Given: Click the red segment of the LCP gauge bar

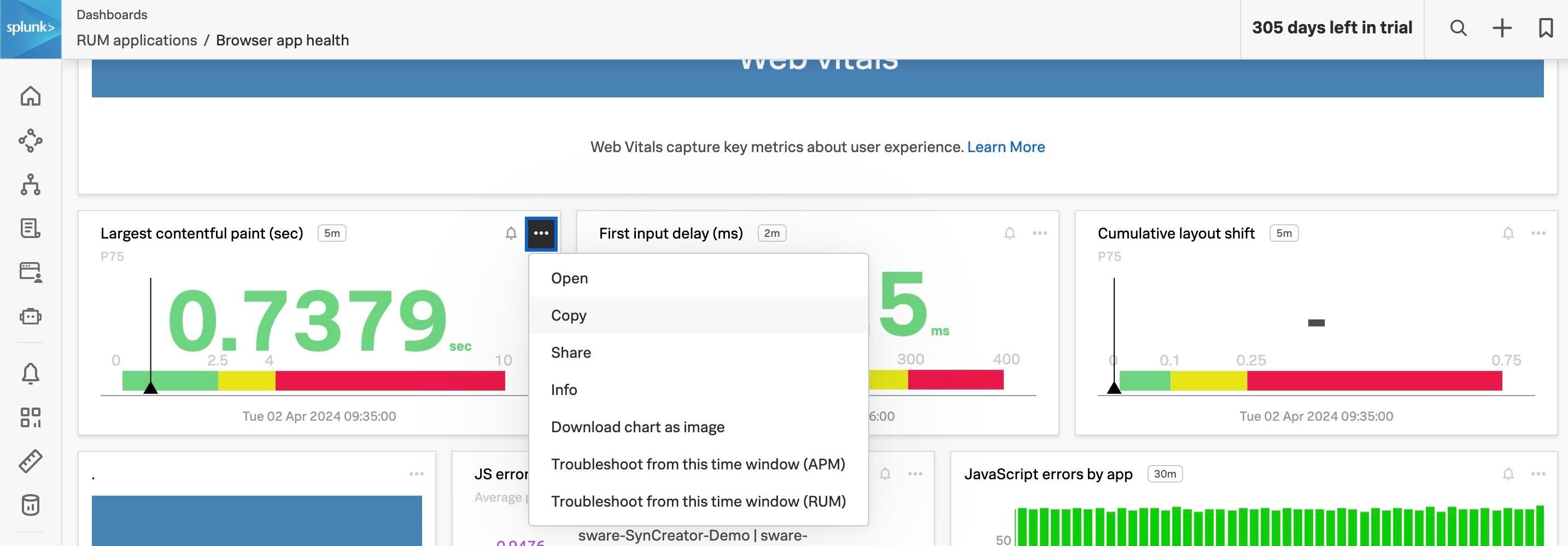Looking at the screenshot, I should [390, 381].
